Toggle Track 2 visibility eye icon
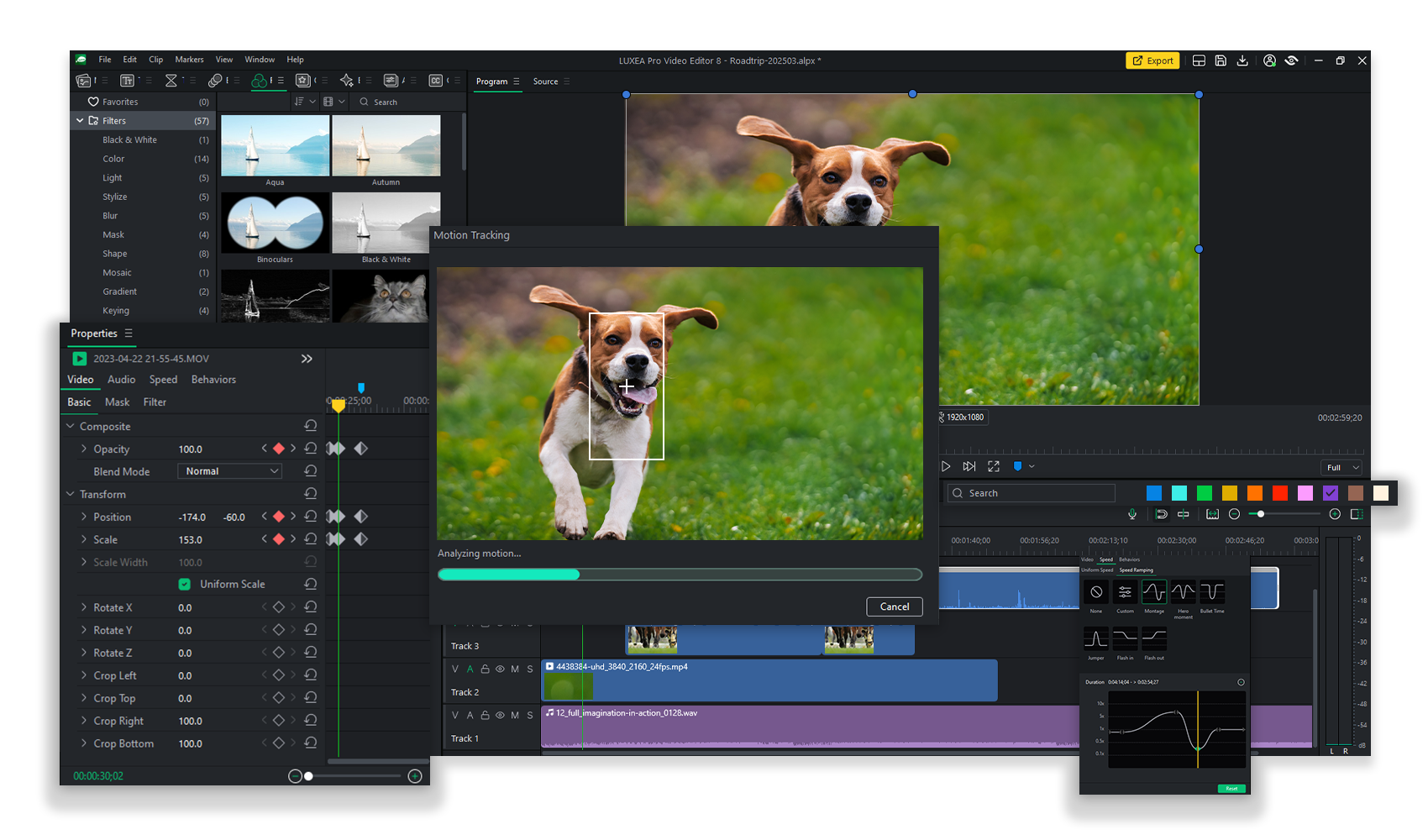This screenshot has width=1428, height=840. pos(500,669)
